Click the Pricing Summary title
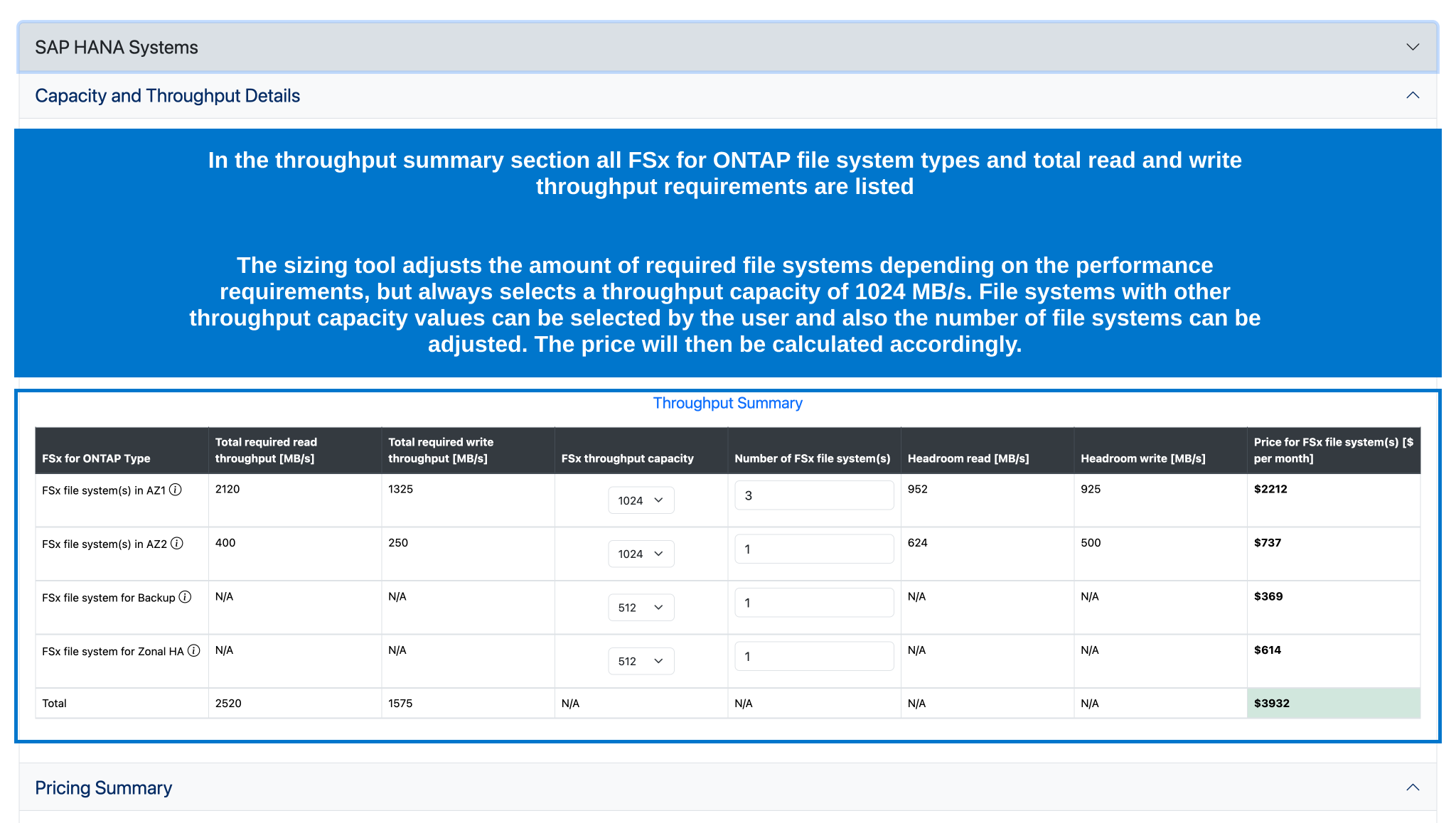 104,788
